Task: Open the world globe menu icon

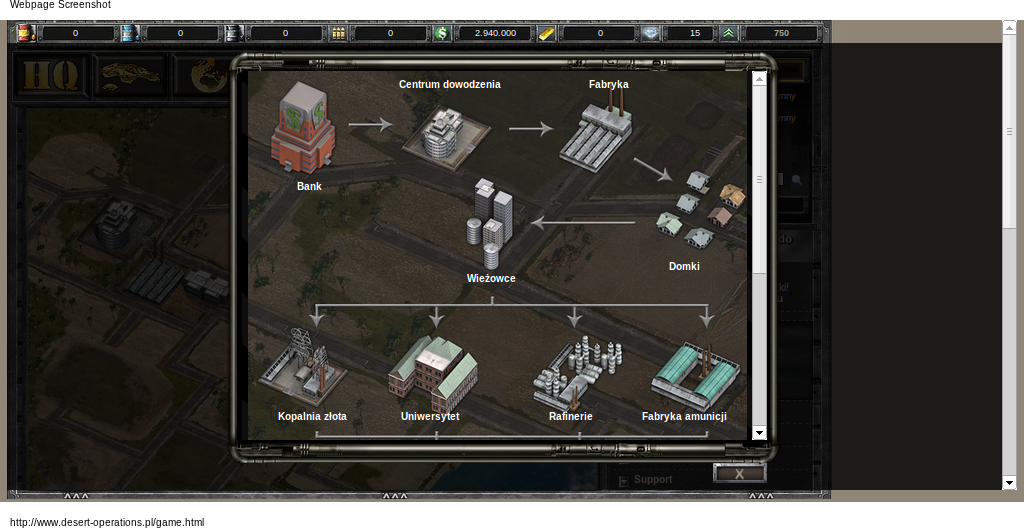Action: [208, 75]
